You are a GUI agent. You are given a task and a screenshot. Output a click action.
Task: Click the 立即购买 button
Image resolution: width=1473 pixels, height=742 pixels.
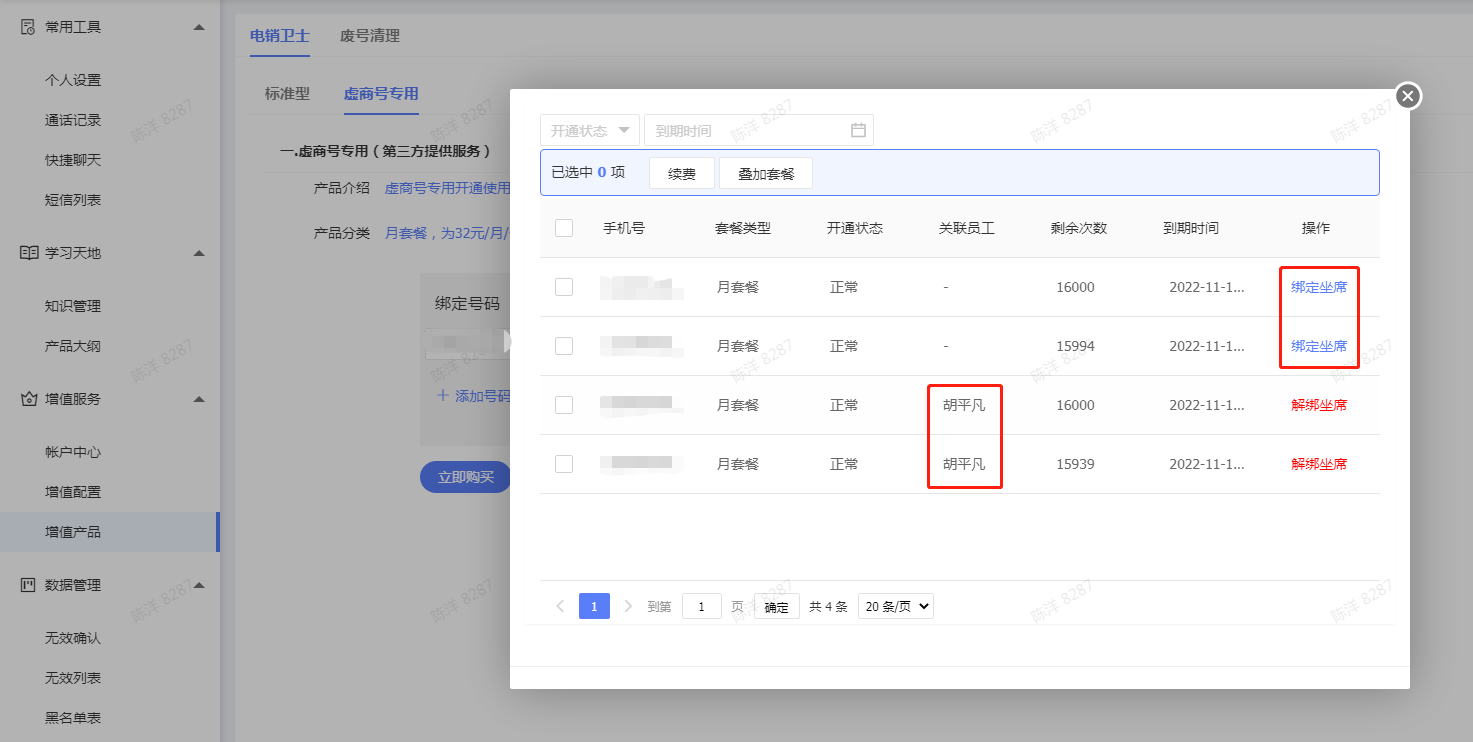(465, 477)
